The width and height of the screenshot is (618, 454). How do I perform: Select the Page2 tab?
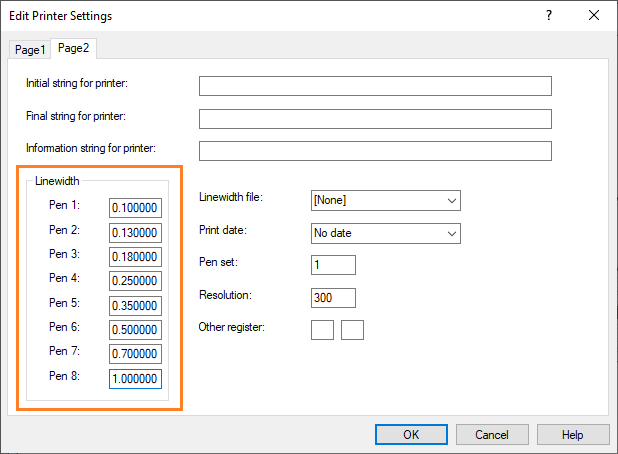click(x=75, y=48)
